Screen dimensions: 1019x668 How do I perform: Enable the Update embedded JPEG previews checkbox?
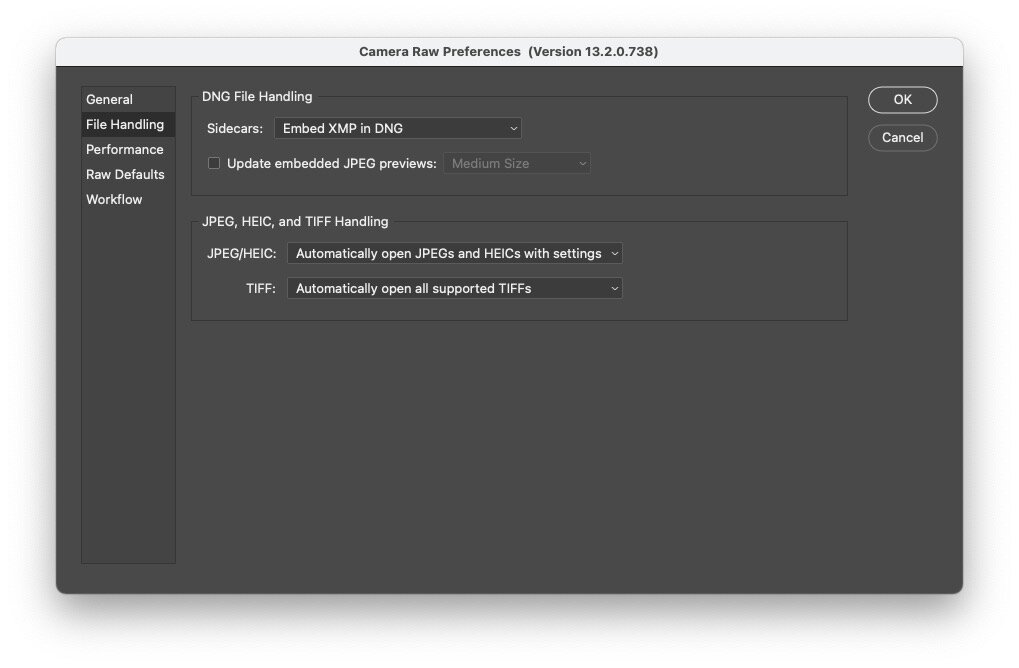coord(214,163)
